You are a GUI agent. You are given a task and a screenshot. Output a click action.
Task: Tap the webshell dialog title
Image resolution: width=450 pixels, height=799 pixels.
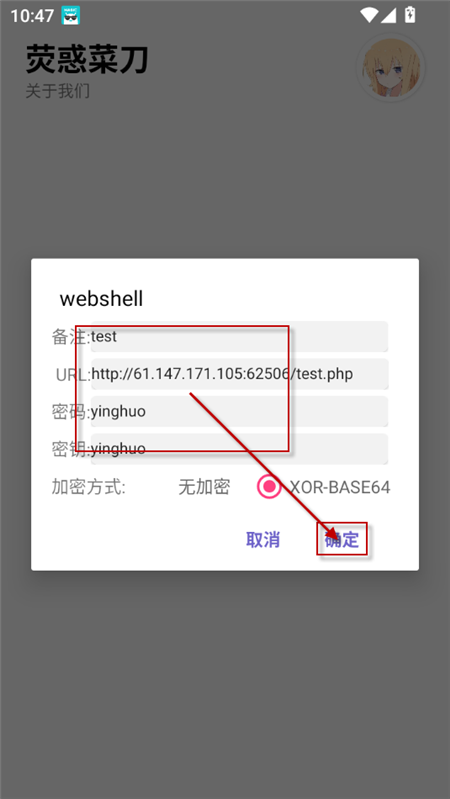click(x=101, y=299)
